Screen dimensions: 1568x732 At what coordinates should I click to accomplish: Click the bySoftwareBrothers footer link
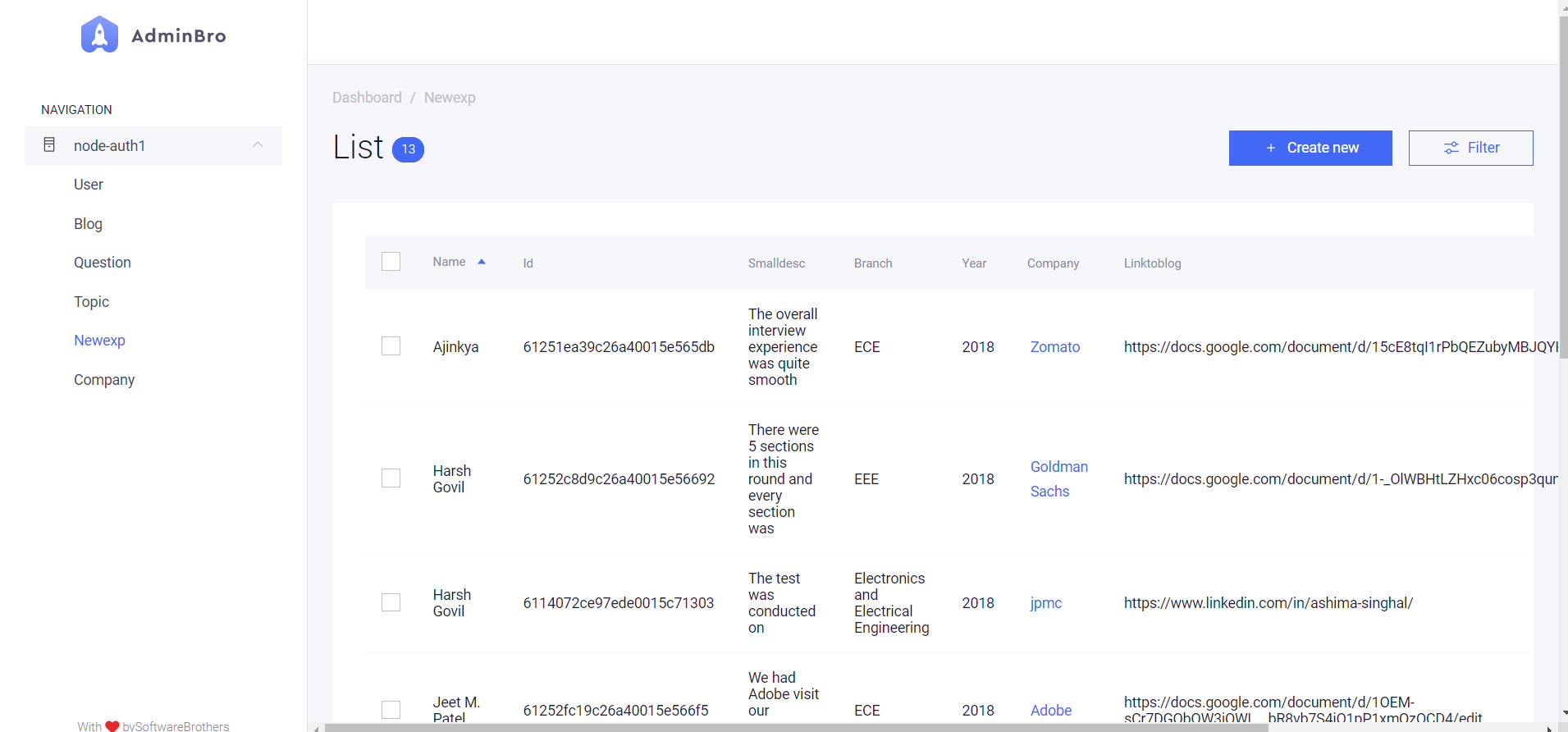pyautogui.click(x=176, y=726)
